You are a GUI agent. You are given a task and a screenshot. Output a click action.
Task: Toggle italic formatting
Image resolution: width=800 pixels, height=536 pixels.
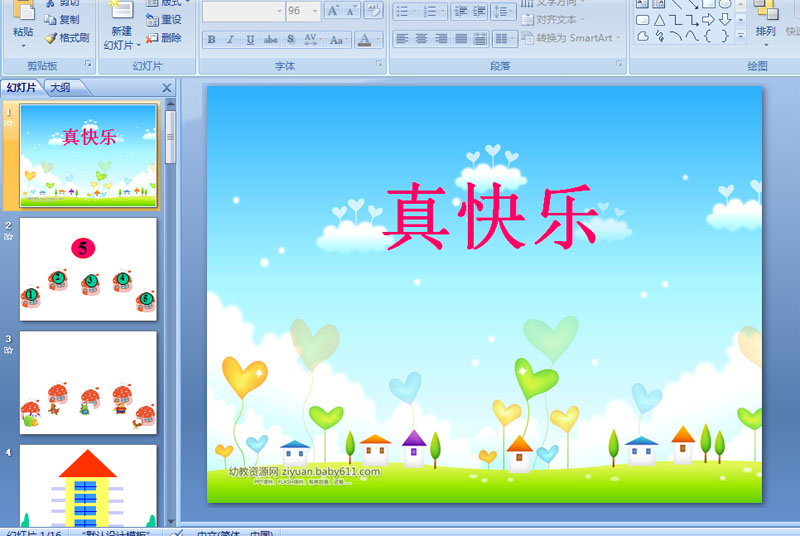tap(231, 39)
